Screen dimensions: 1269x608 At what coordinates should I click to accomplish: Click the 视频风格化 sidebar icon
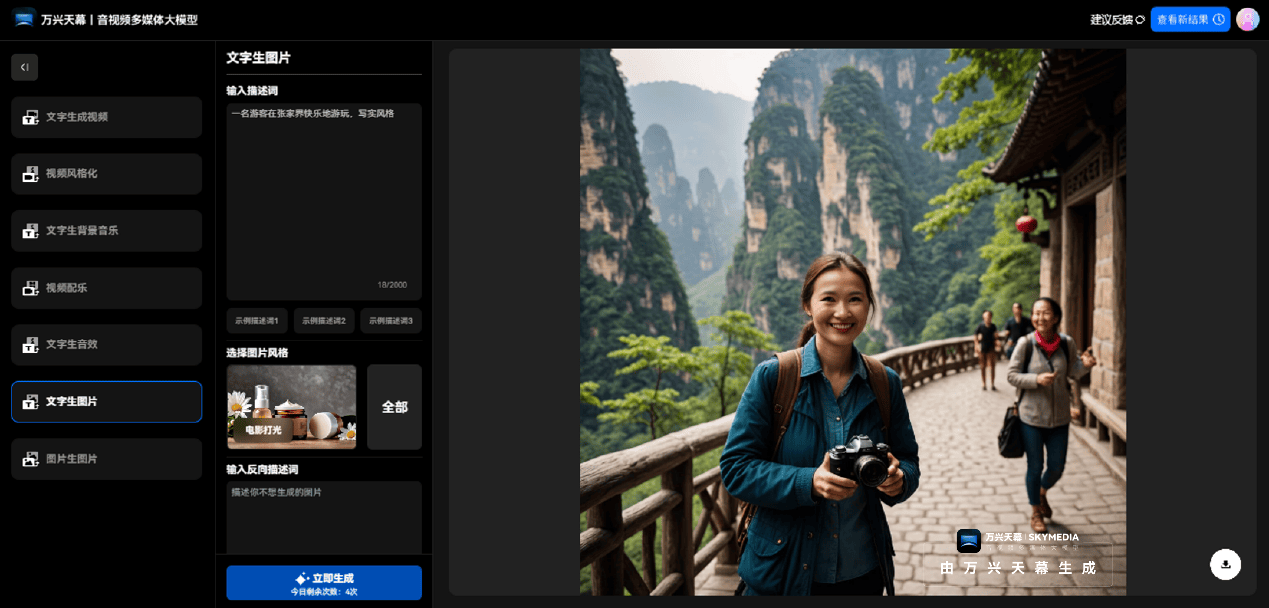(x=30, y=174)
